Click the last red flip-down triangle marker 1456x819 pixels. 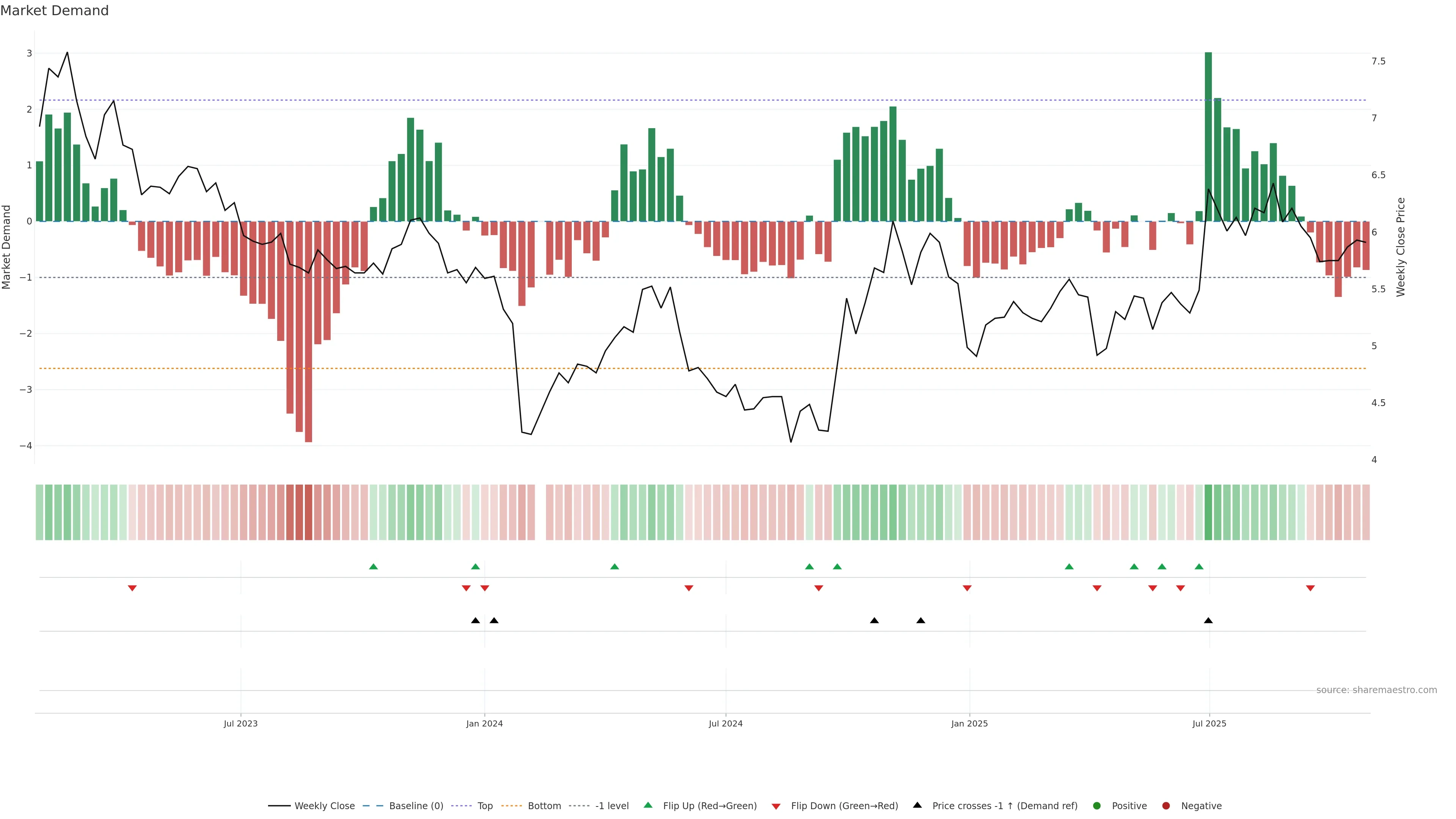coord(1310,588)
